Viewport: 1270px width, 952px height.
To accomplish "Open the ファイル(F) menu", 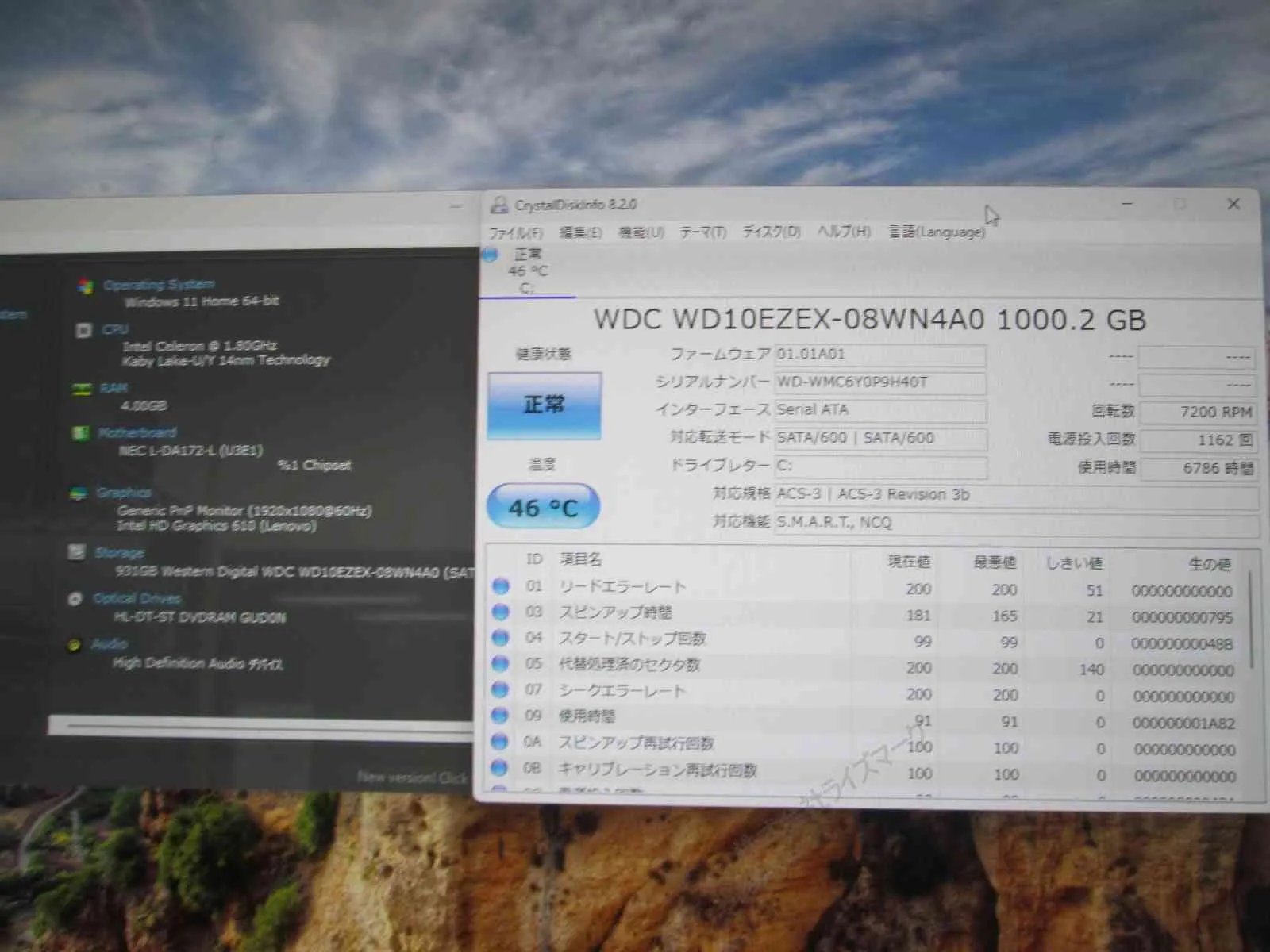I will click(x=515, y=232).
